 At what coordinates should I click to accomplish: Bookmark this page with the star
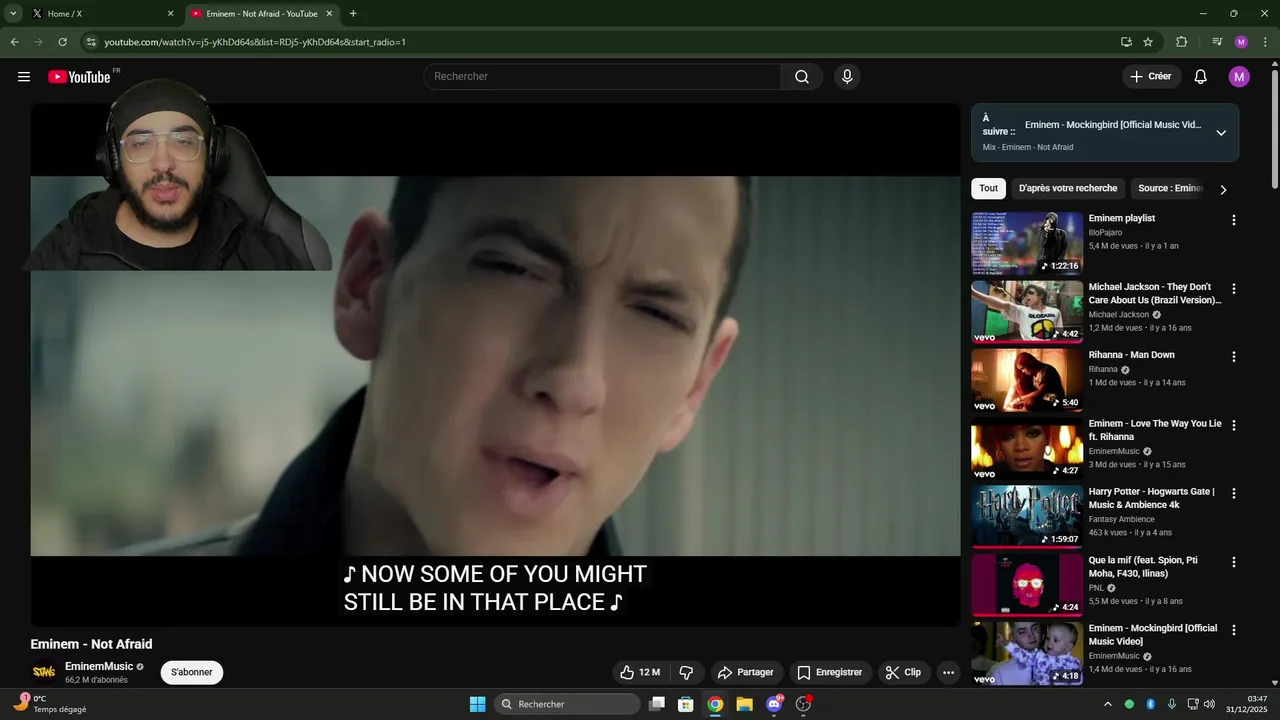tap(1148, 42)
